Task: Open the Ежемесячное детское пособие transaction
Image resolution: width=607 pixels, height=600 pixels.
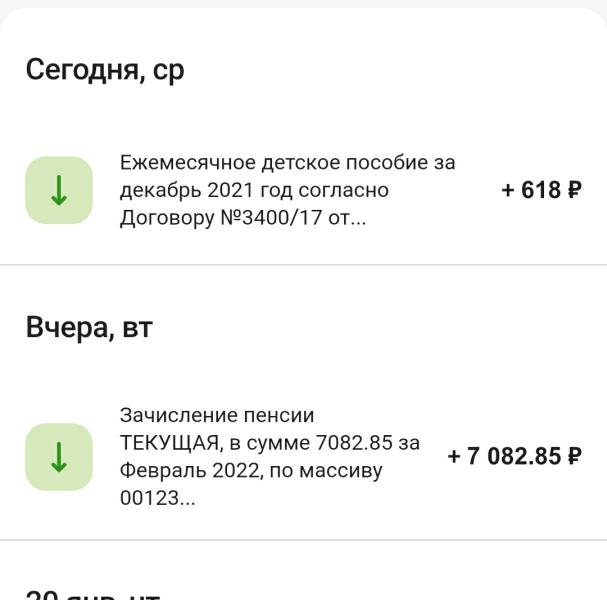Action: [304, 190]
